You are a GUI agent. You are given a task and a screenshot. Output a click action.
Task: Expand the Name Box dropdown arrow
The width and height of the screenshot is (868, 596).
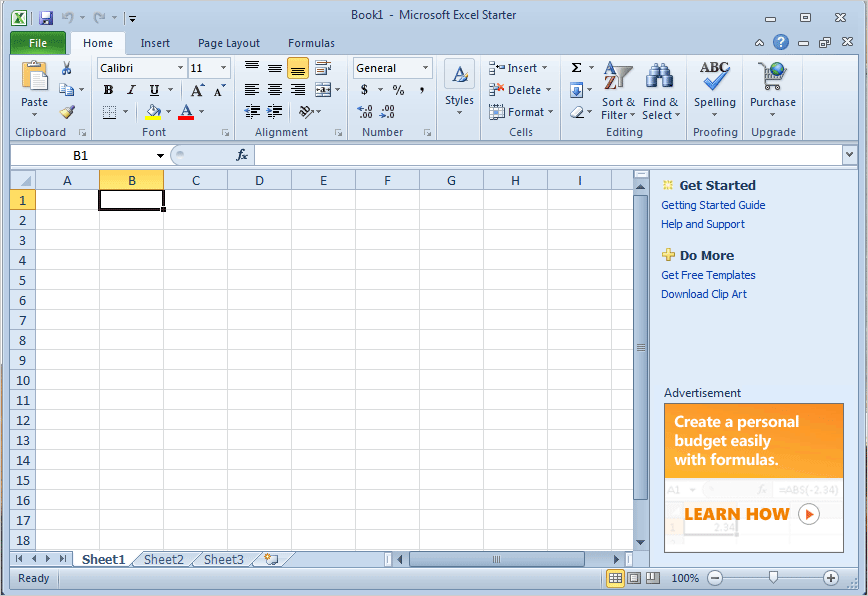(160, 156)
